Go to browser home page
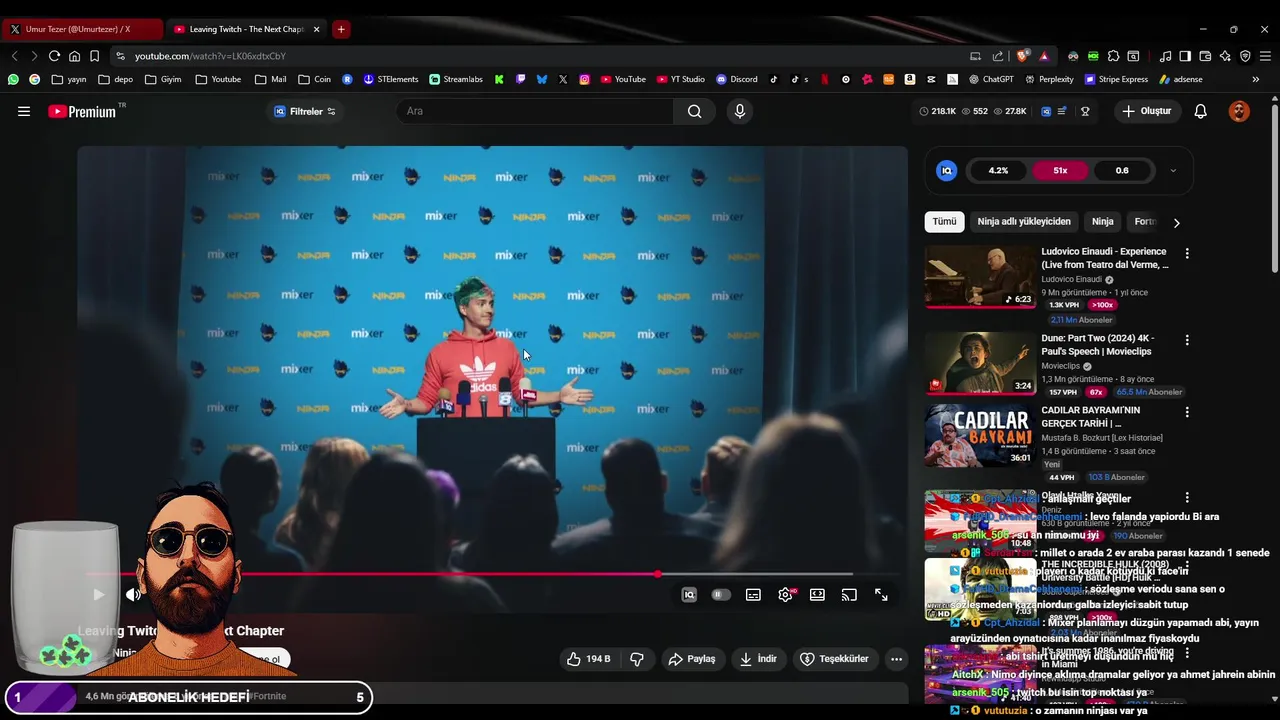This screenshot has width=1280, height=720. coord(74,56)
